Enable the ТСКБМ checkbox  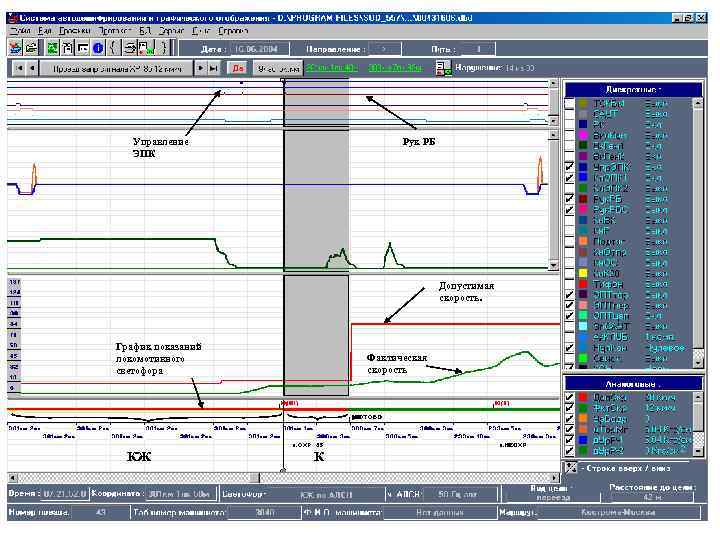[569, 103]
